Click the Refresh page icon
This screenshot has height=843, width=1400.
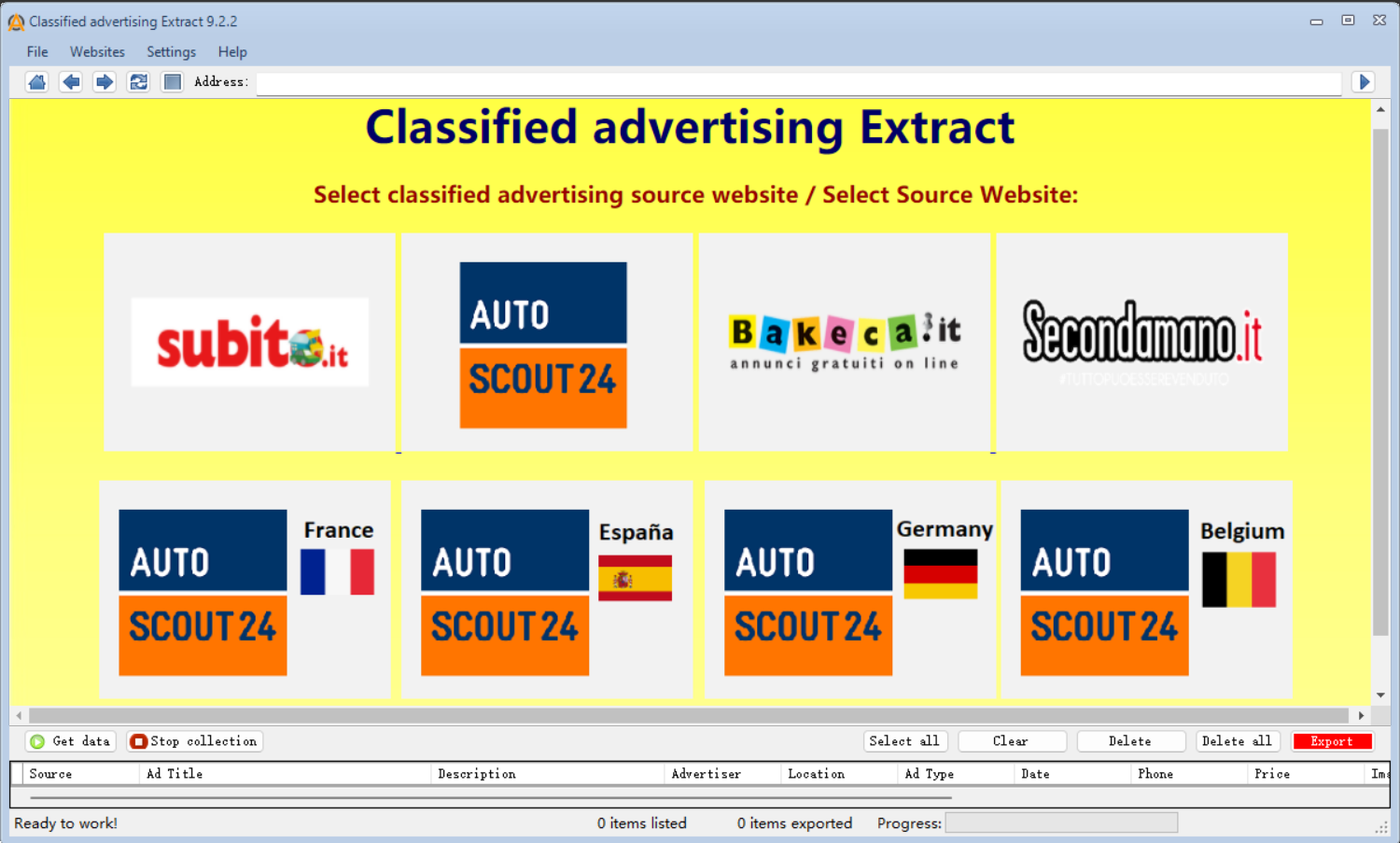138,82
